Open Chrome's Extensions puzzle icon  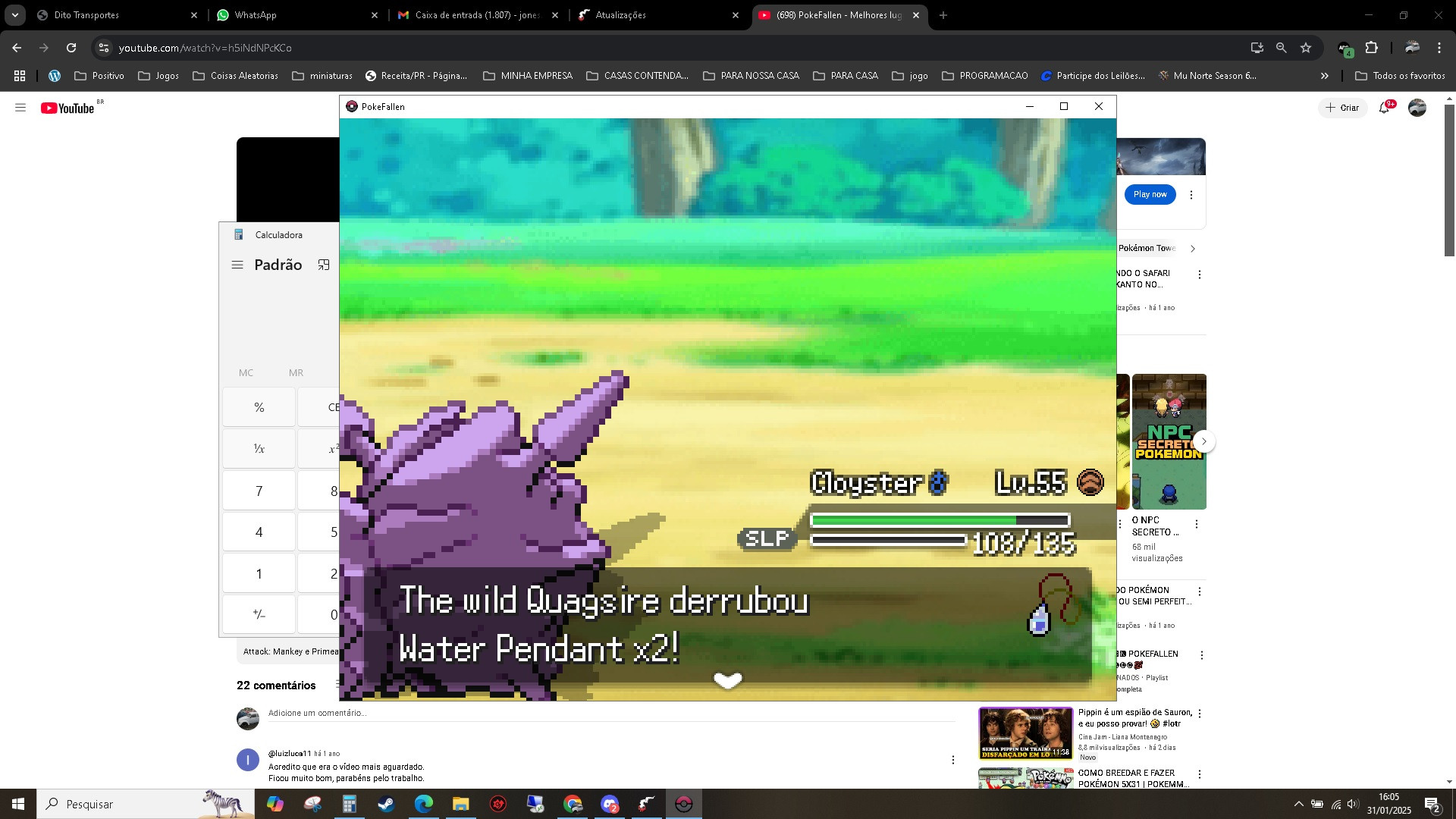point(1371,48)
